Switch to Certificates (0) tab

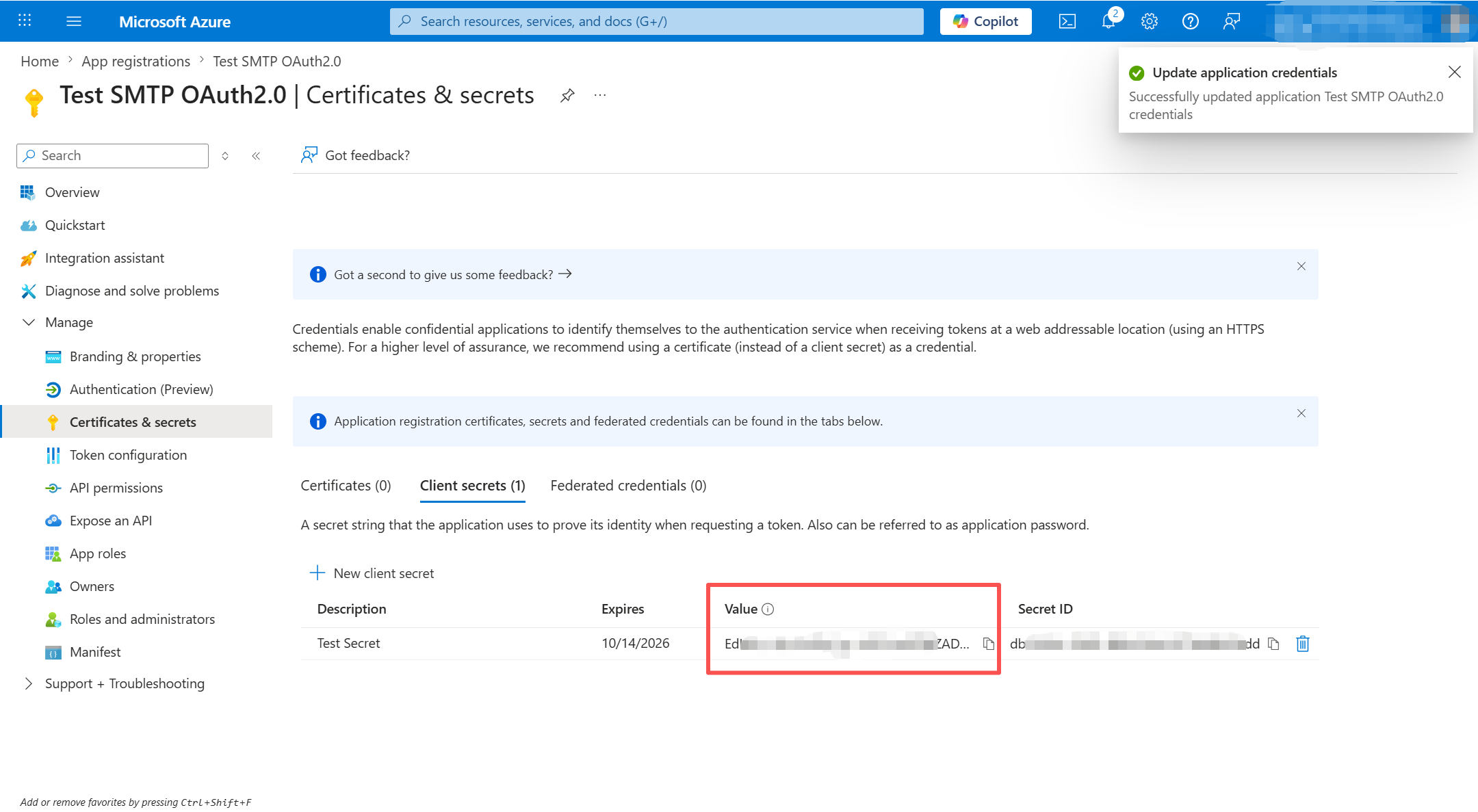click(346, 486)
